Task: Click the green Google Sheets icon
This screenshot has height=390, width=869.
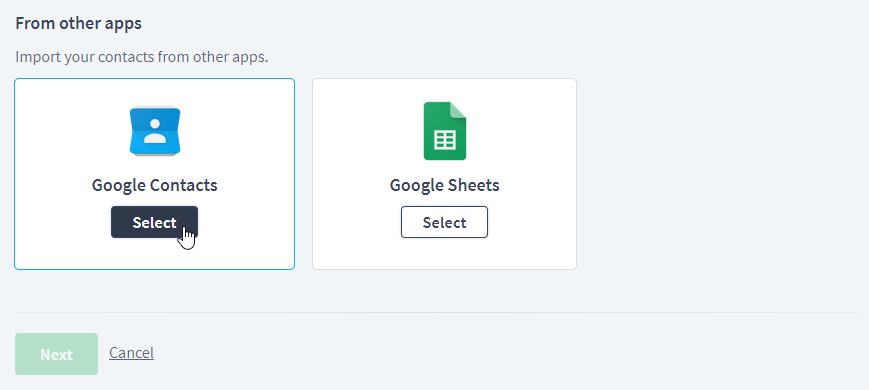Action: point(444,131)
